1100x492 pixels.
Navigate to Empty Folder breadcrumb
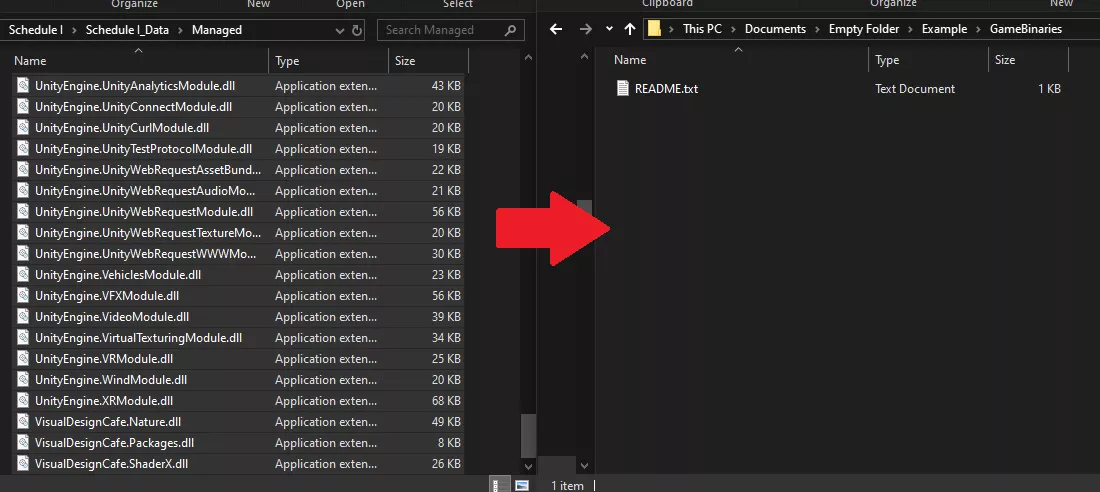coord(864,29)
